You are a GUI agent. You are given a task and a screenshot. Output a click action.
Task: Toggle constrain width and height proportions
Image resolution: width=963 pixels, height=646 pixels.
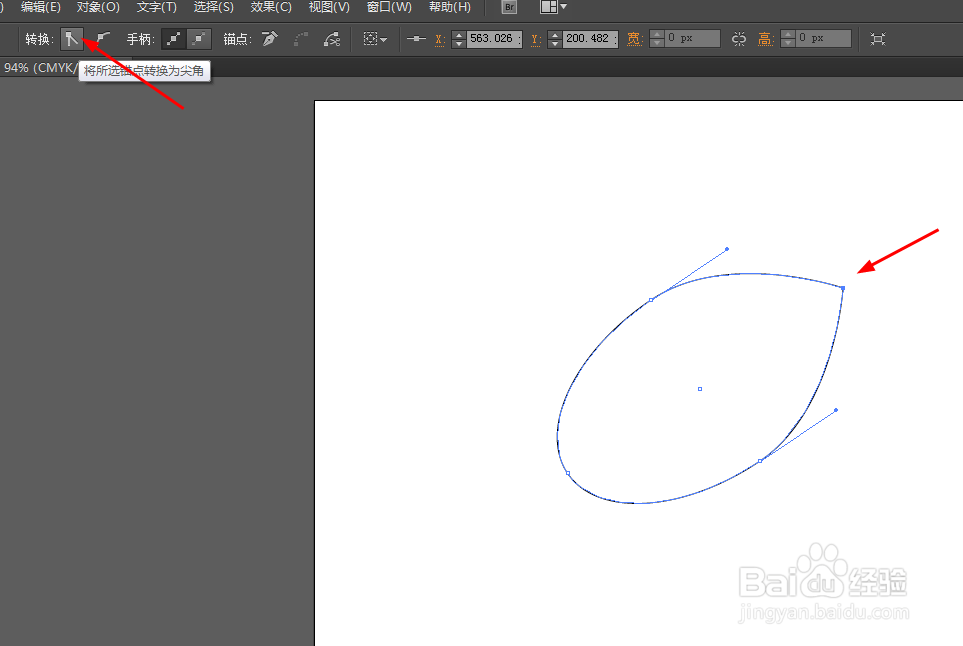point(739,39)
